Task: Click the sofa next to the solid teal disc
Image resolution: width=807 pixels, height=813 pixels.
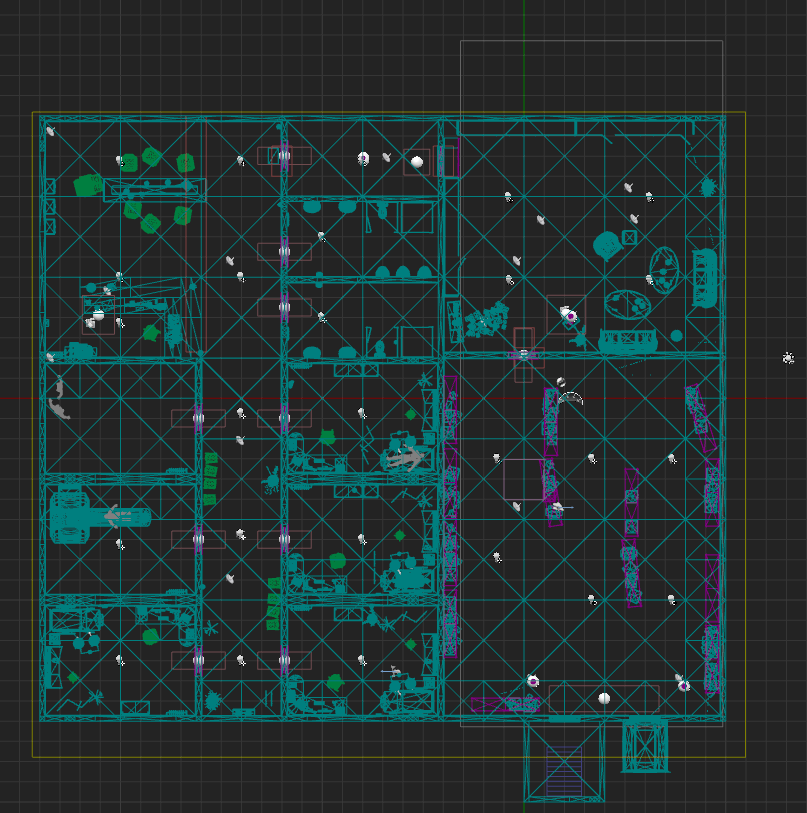Action: pos(628,341)
